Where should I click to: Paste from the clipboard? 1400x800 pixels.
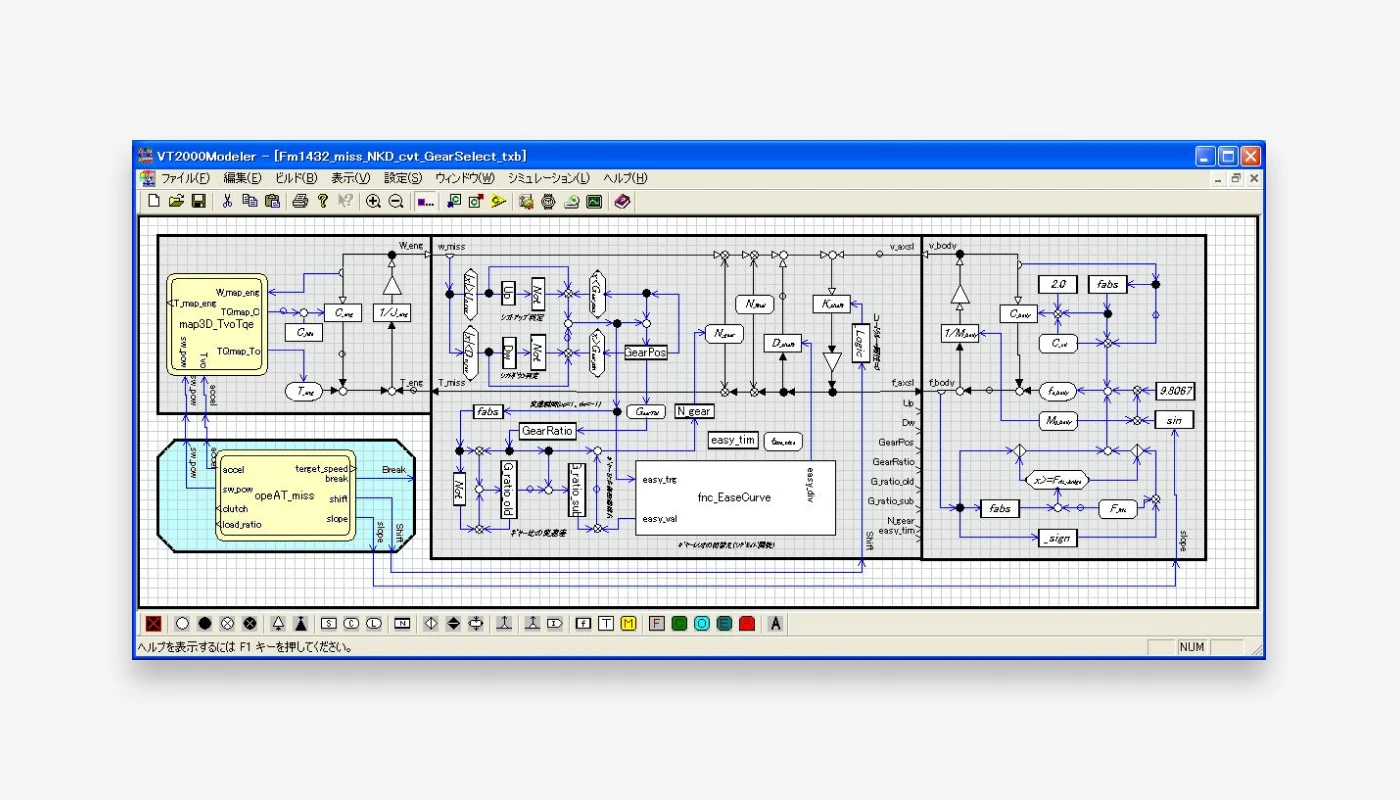(x=272, y=201)
